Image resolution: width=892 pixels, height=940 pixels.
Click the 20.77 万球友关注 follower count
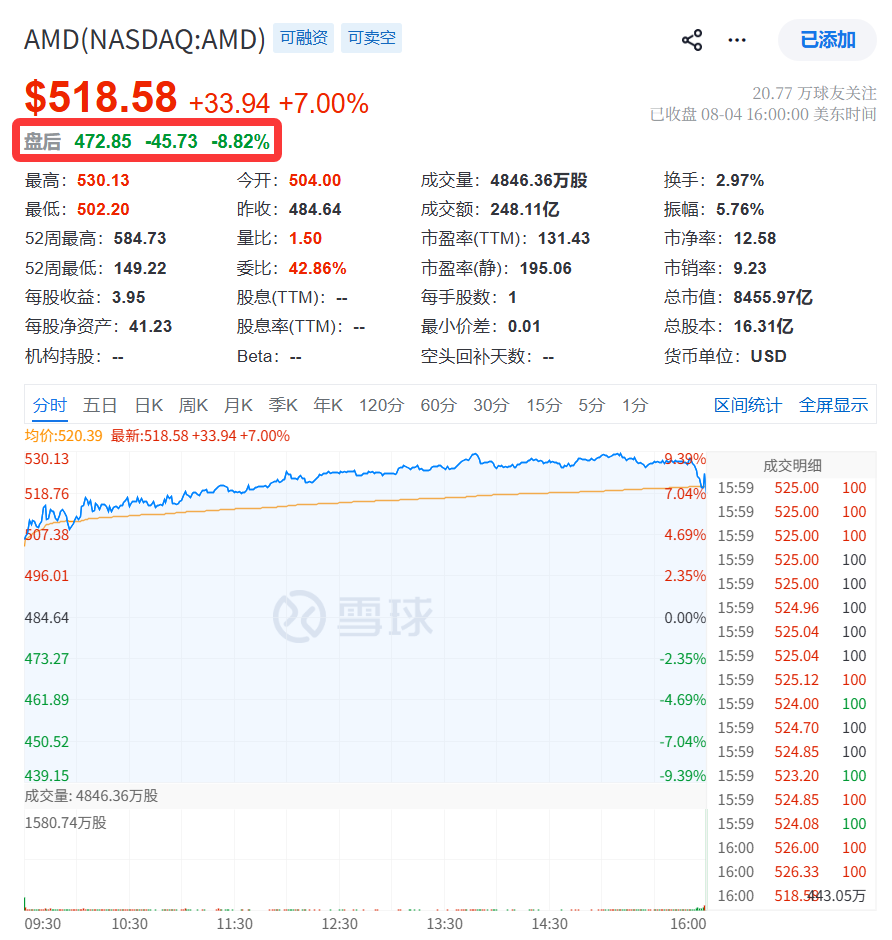coord(814,93)
